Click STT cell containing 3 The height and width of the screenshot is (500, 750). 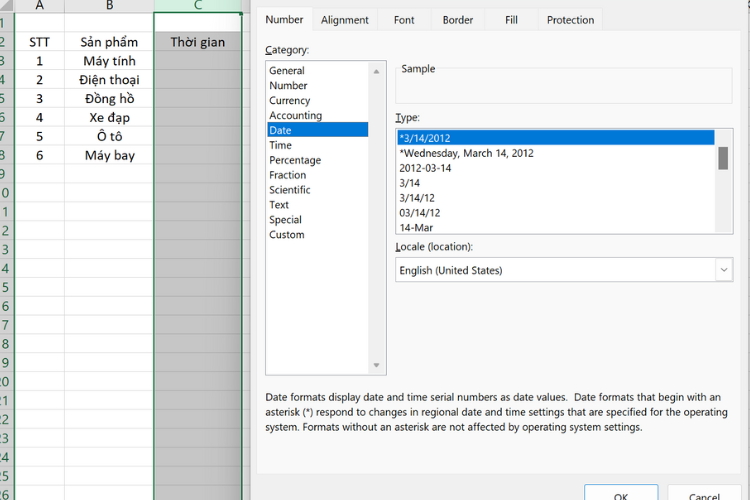click(x=39, y=99)
